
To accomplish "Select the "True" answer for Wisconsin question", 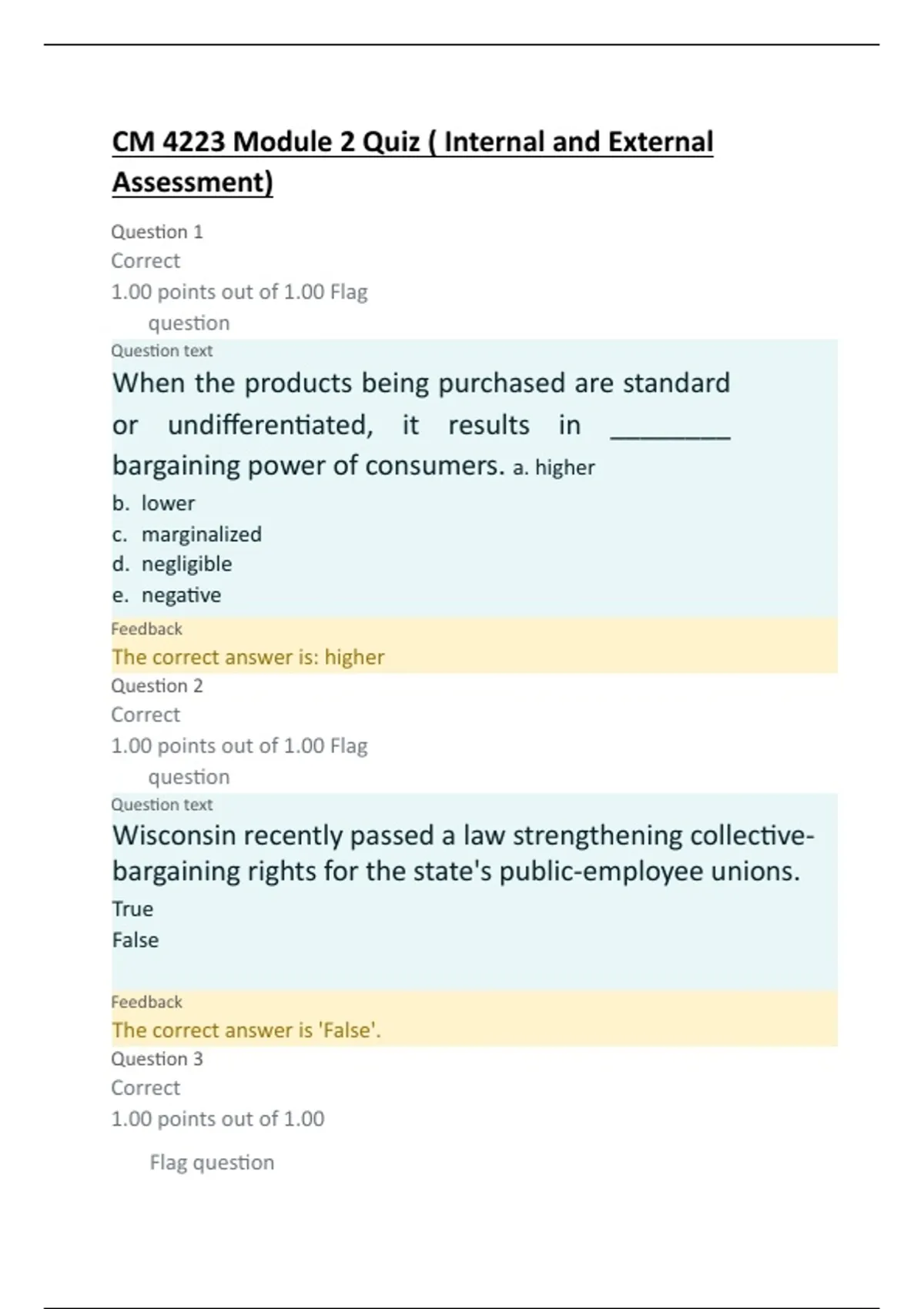I will pos(132,909).
